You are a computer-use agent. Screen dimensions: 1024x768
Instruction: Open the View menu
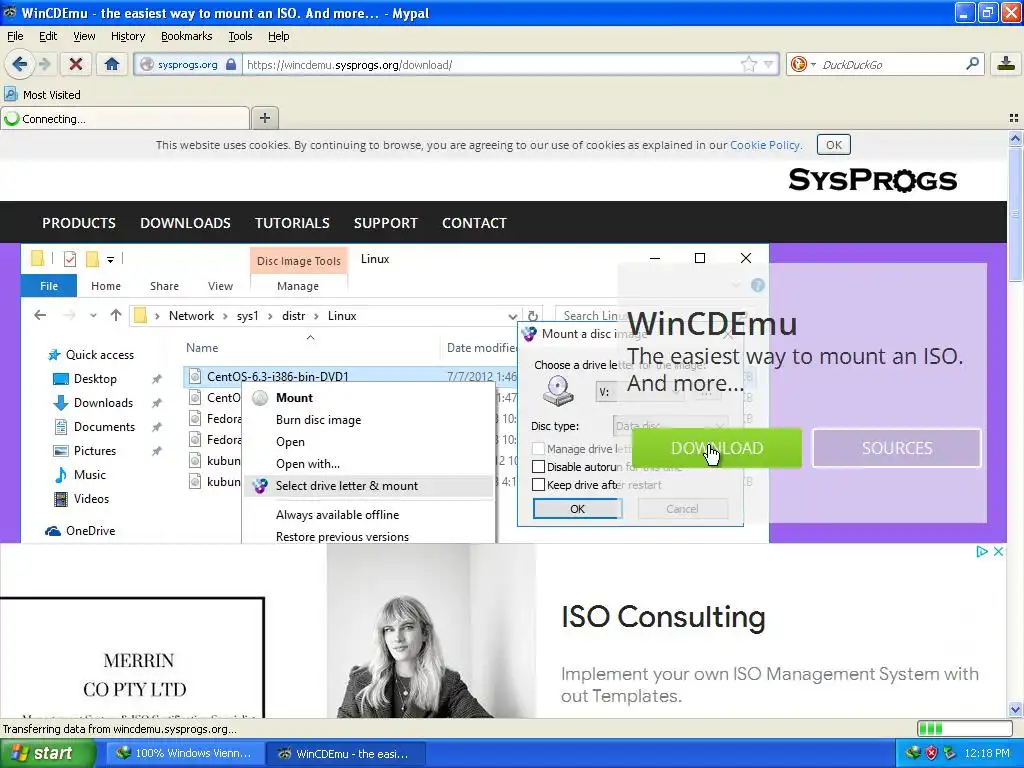pyautogui.click(x=84, y=36)
